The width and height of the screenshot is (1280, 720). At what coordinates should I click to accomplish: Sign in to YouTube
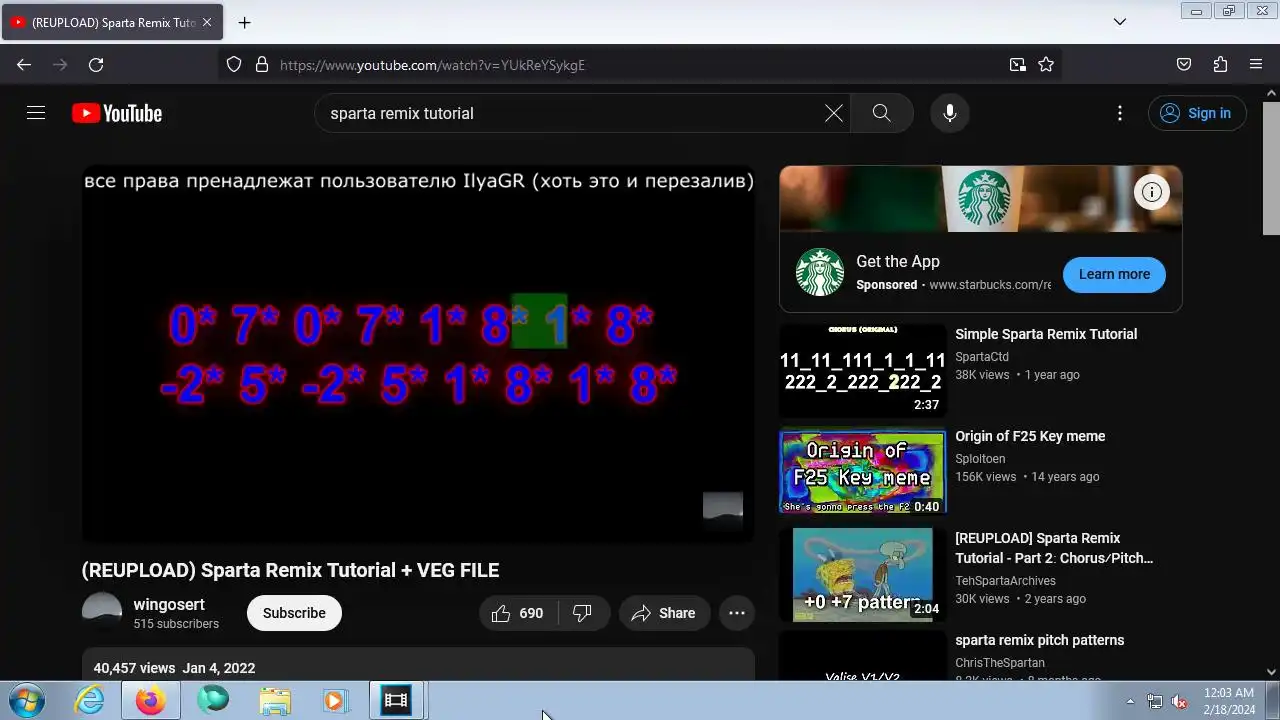pos(1197,113)
